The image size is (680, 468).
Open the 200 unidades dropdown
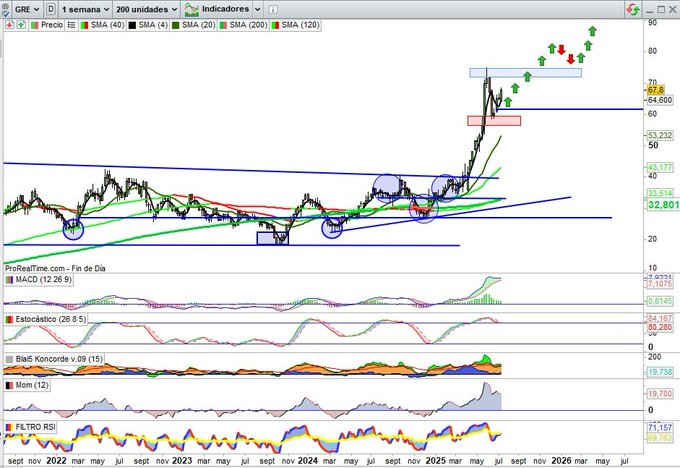[x=147, y=9]
